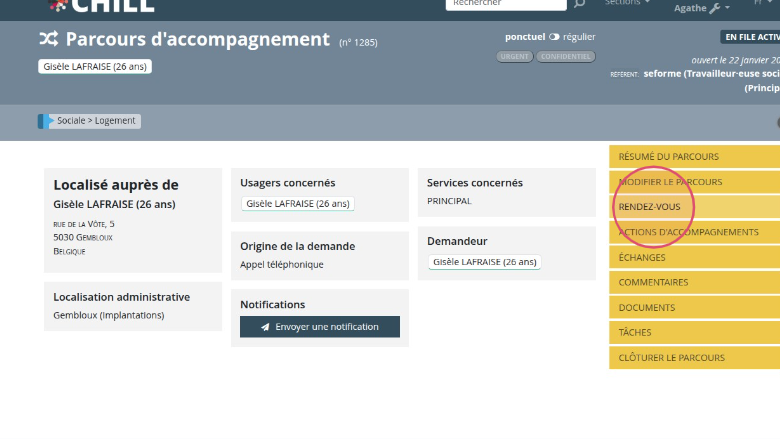Screen dimensions: 780x439
Task: Click the CHILL logo
Action: (x=100, y=5)
